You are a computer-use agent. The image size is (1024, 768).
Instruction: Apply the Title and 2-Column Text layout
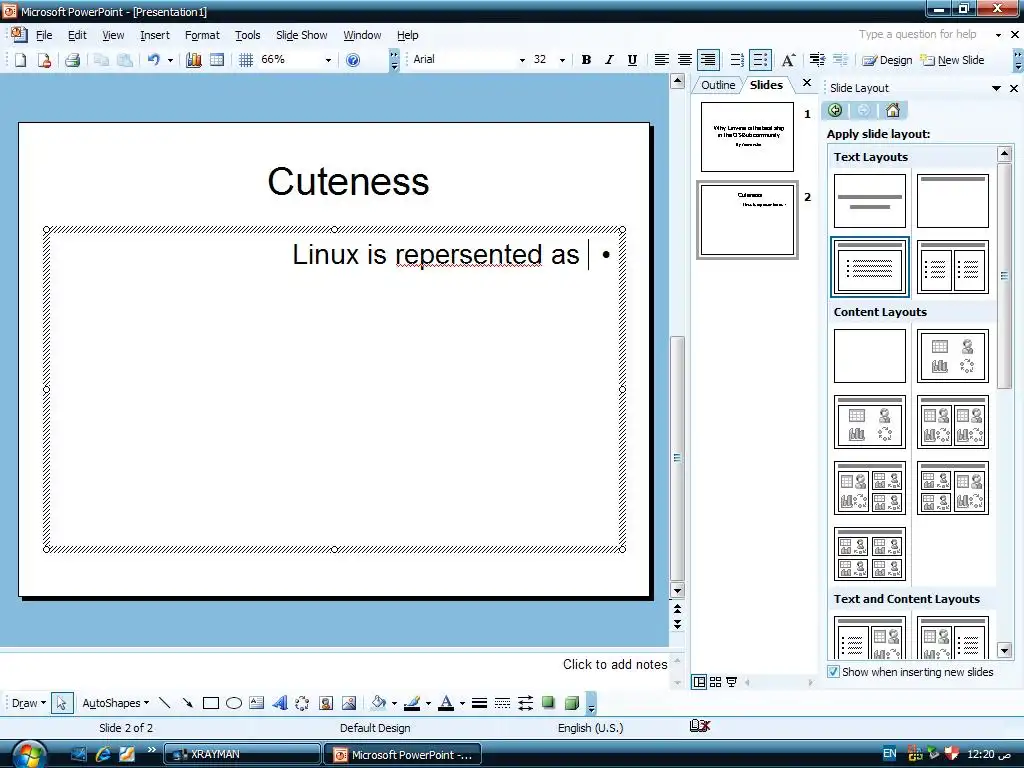point(953,266)
